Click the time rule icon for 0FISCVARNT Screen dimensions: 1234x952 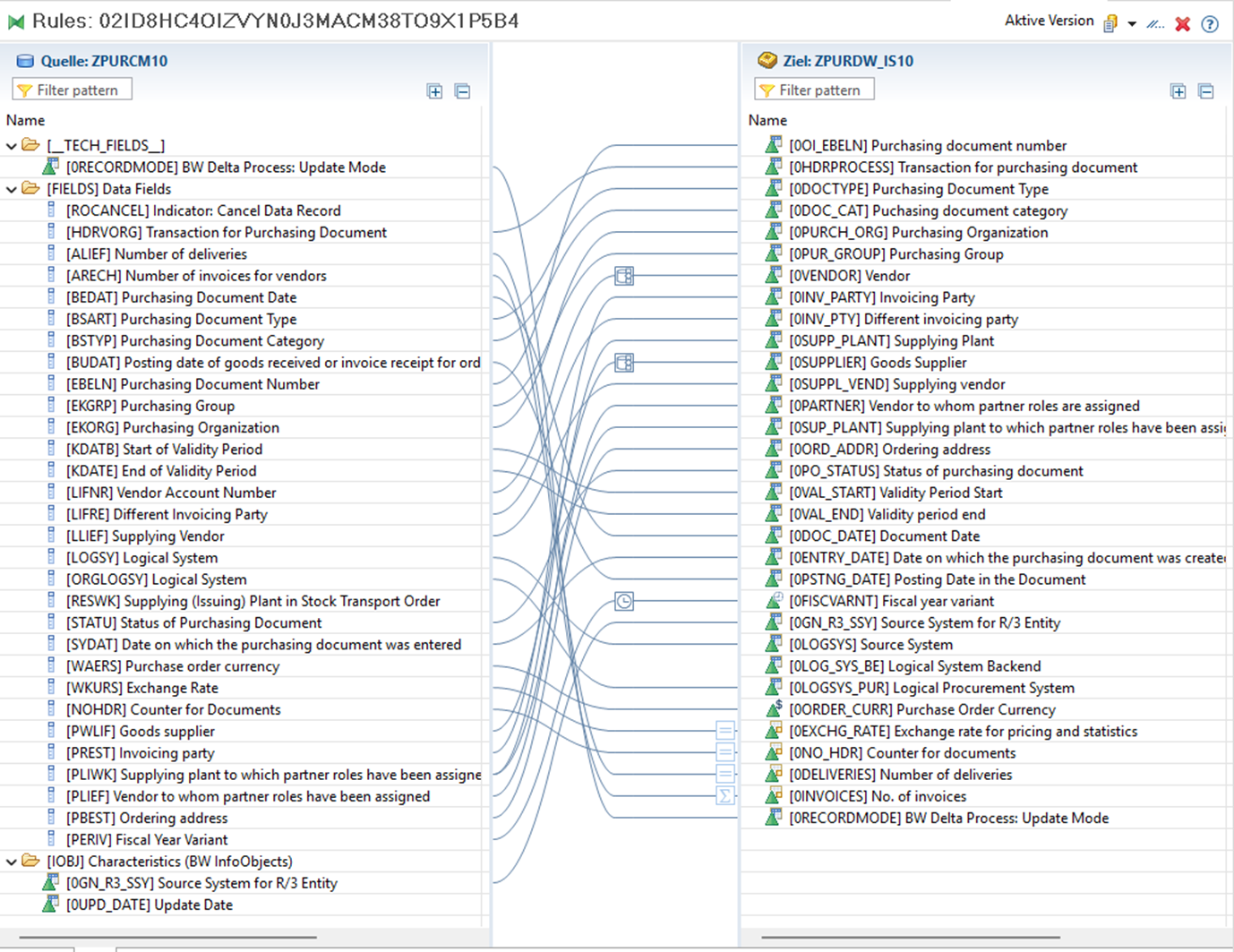[624, 601]
